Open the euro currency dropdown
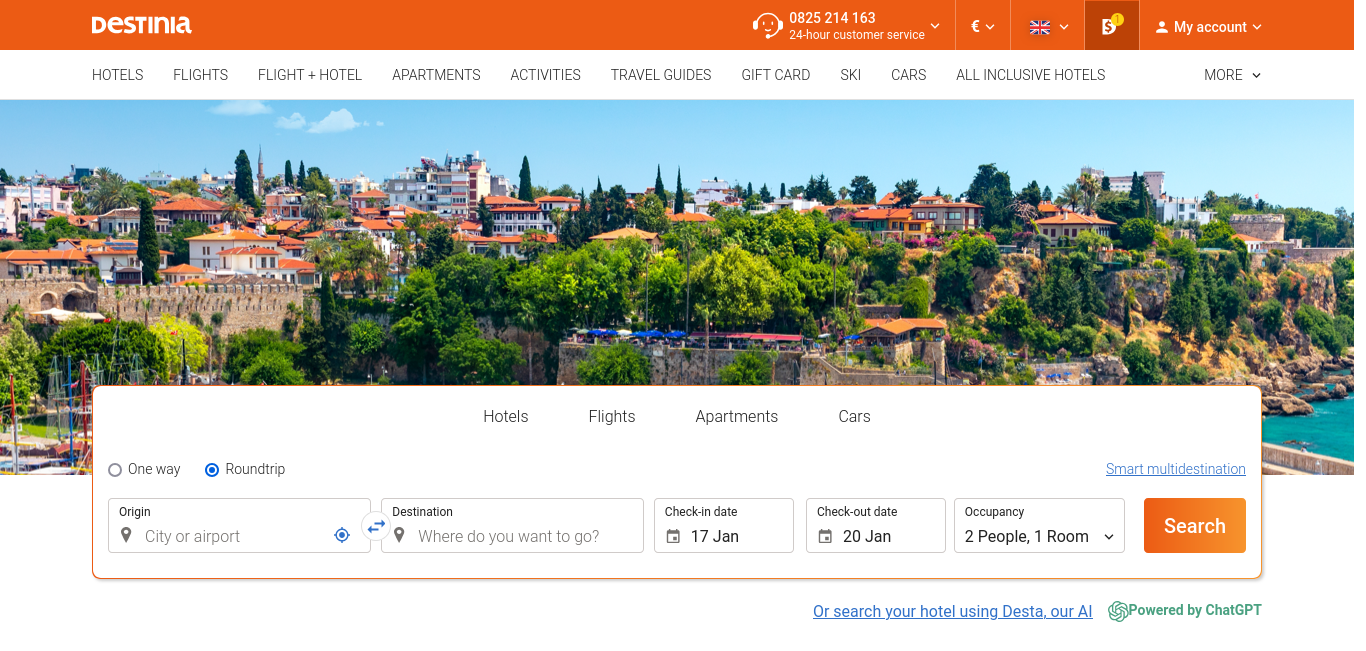Image resolution: width=1366 pixels, height=651 pixels. (x=983, y=27)
